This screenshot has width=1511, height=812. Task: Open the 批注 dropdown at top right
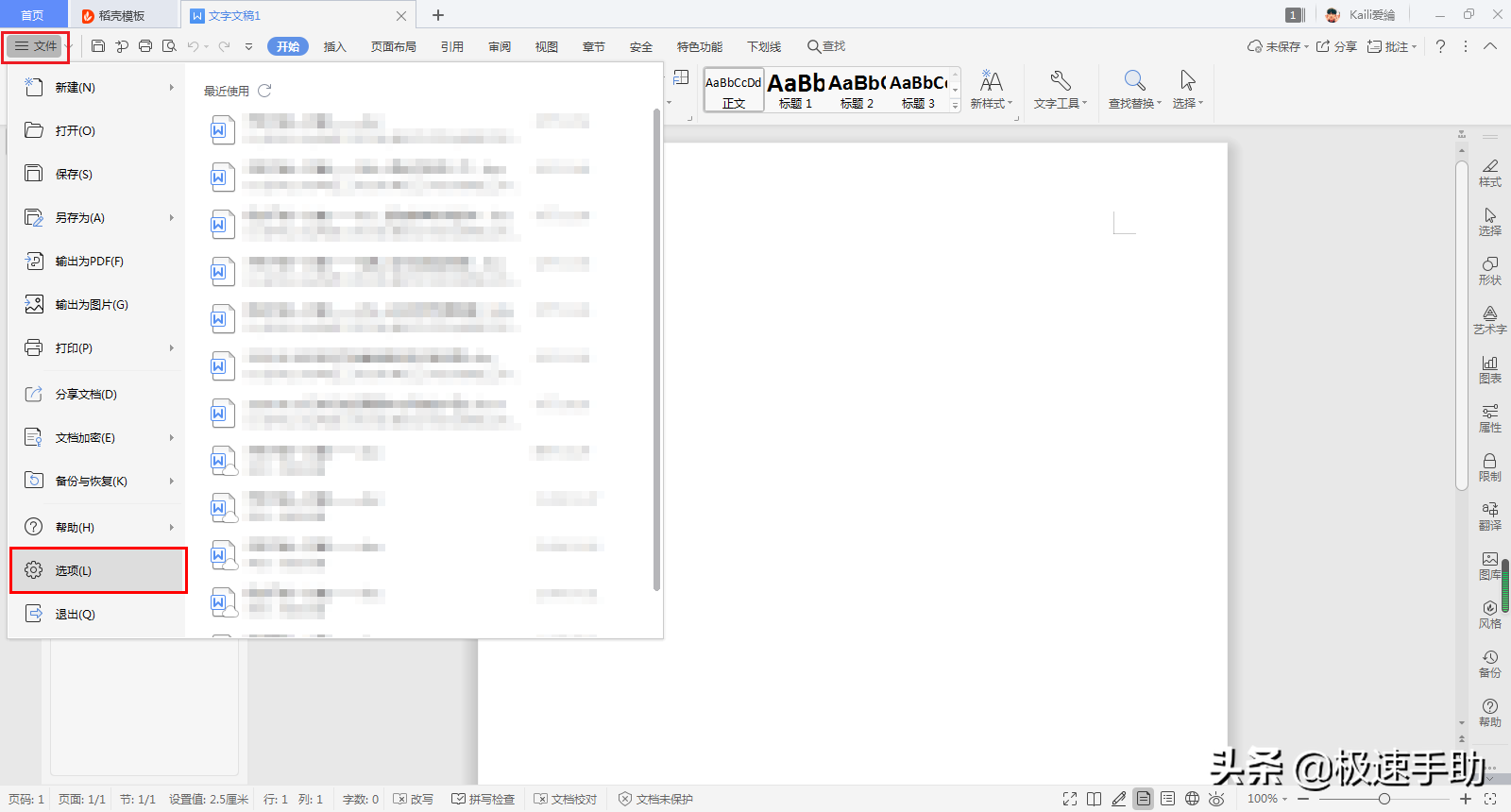click(x=1392, y=46)
